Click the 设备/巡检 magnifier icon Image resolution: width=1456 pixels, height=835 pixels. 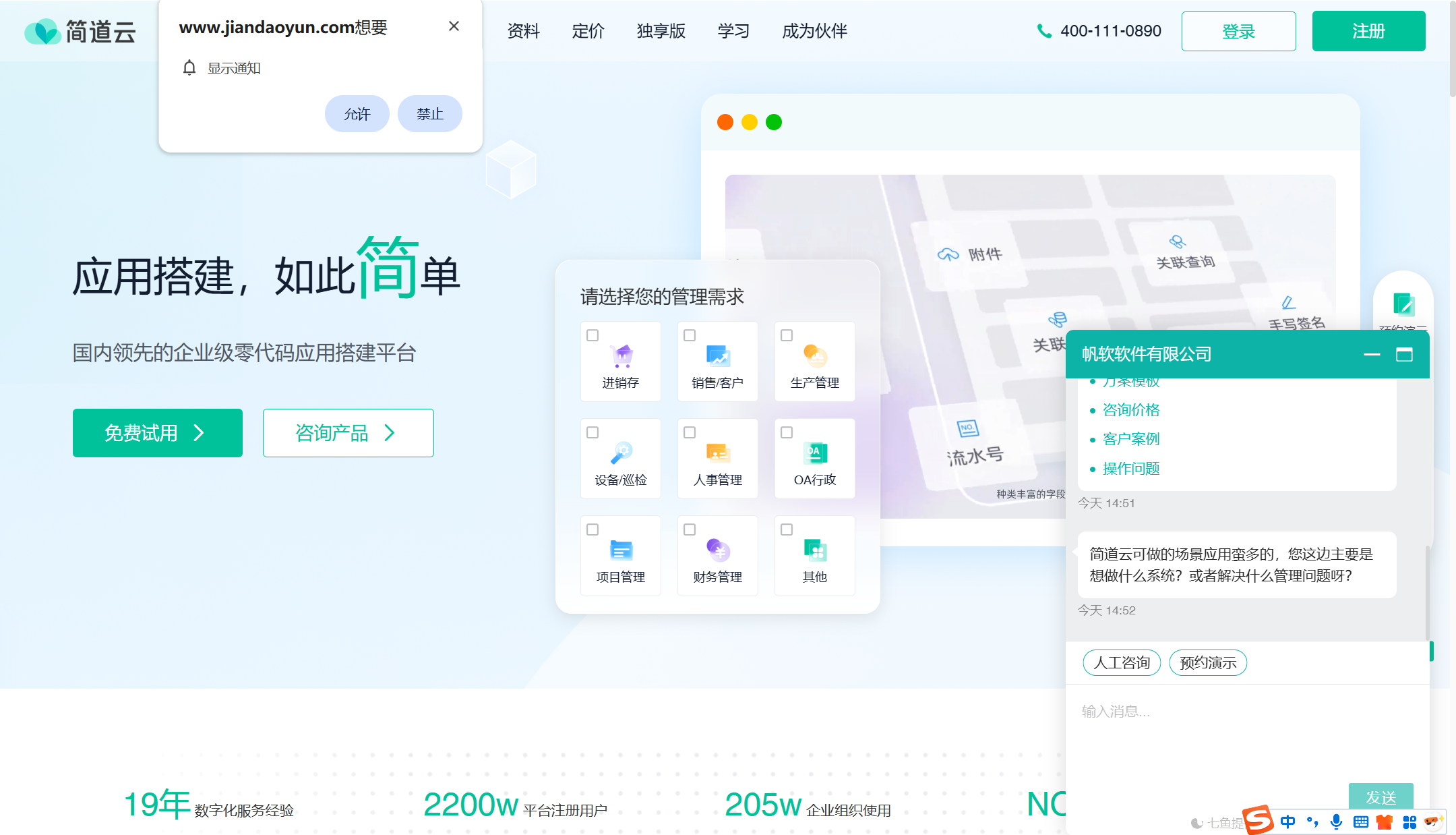[x=620, y=452]
